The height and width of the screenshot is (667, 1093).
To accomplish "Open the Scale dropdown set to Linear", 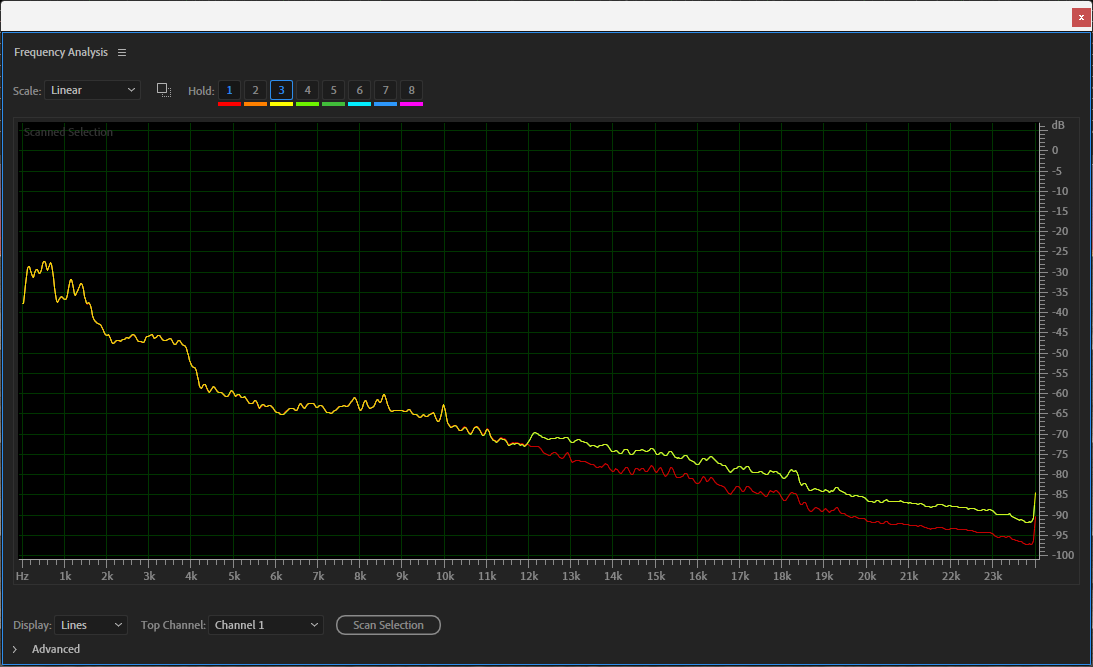I will [x=92, y=90].
